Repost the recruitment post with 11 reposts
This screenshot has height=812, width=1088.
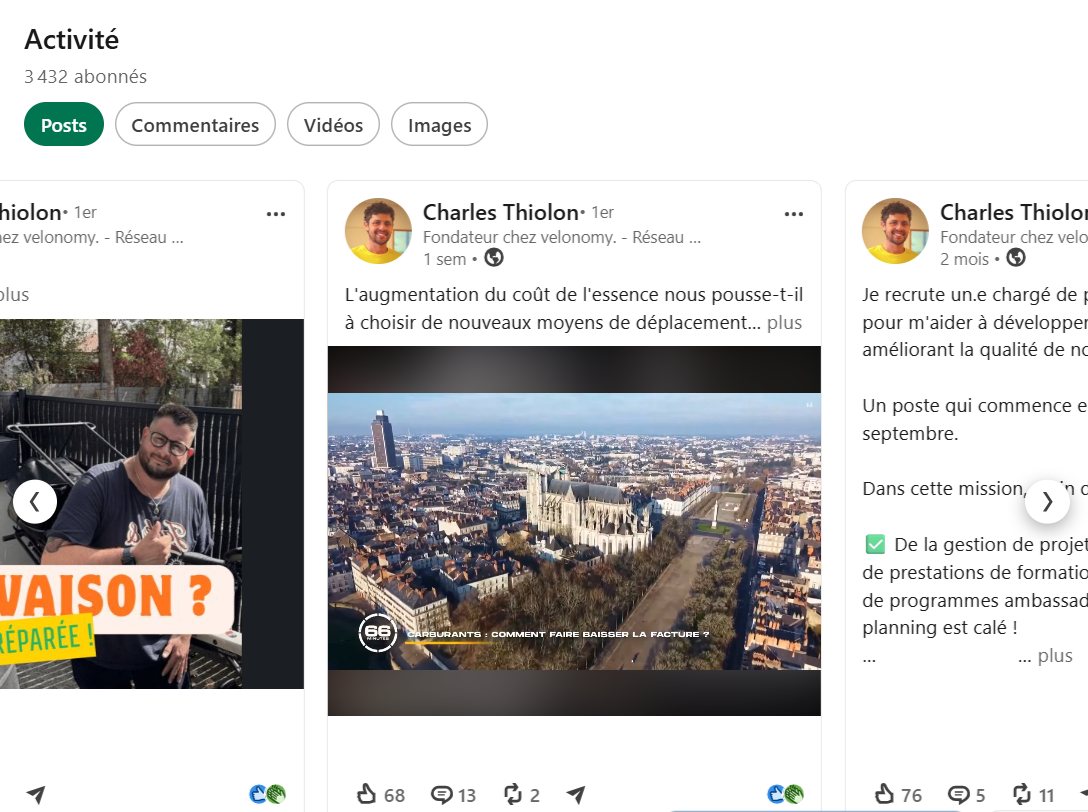point(1033,795)
